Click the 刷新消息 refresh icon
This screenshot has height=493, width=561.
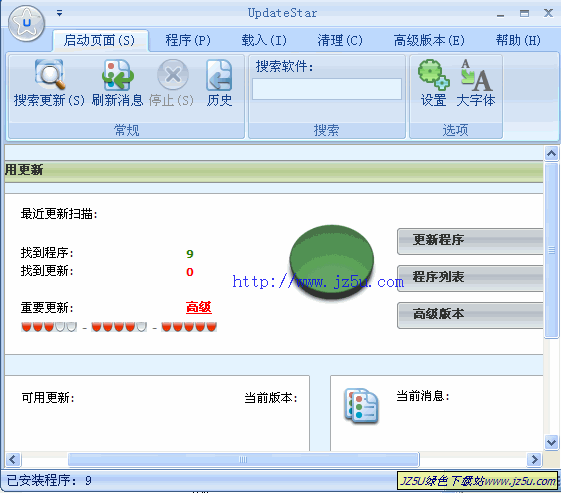[118, 74]
